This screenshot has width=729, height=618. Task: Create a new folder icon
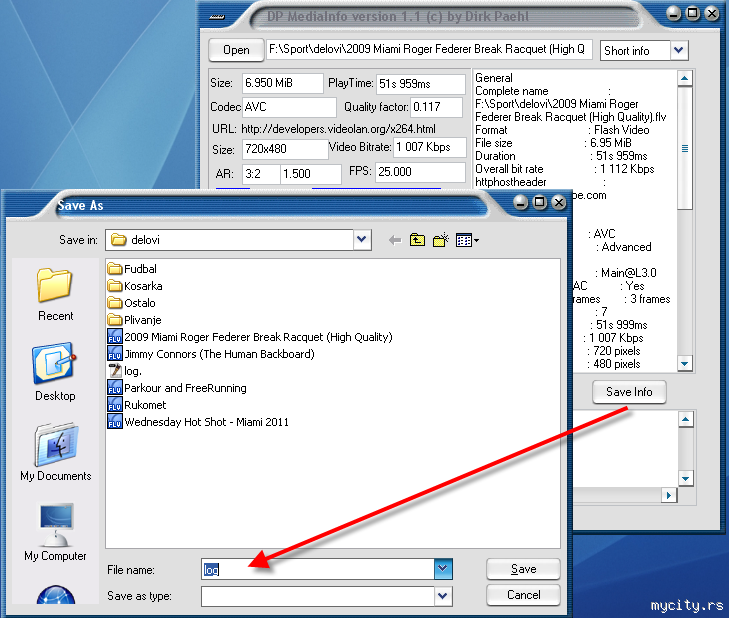[440, 240]
